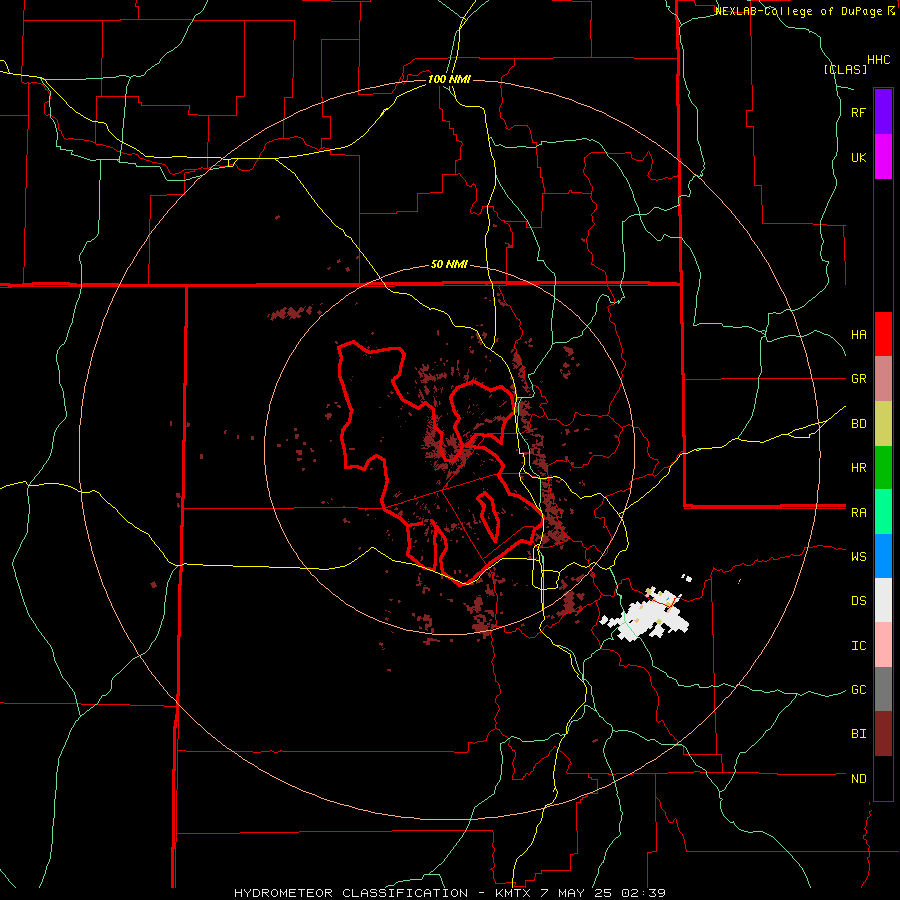The width and height of the screenshot is (900, 900).
Task: Select the WS blue legend swatch
Action: 883,556
